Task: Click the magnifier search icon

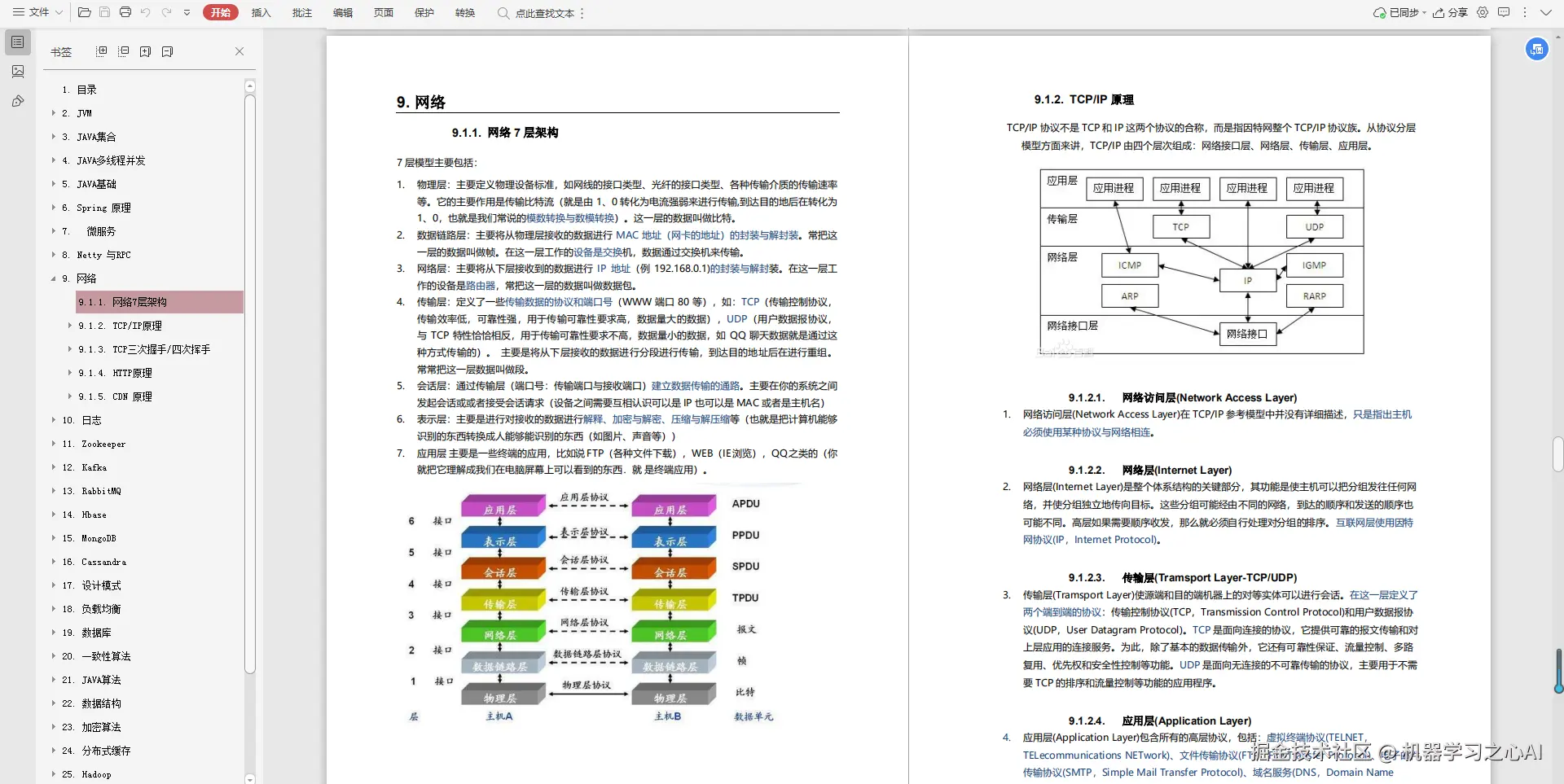Action: pyautogui.click(x=503, y=13)
